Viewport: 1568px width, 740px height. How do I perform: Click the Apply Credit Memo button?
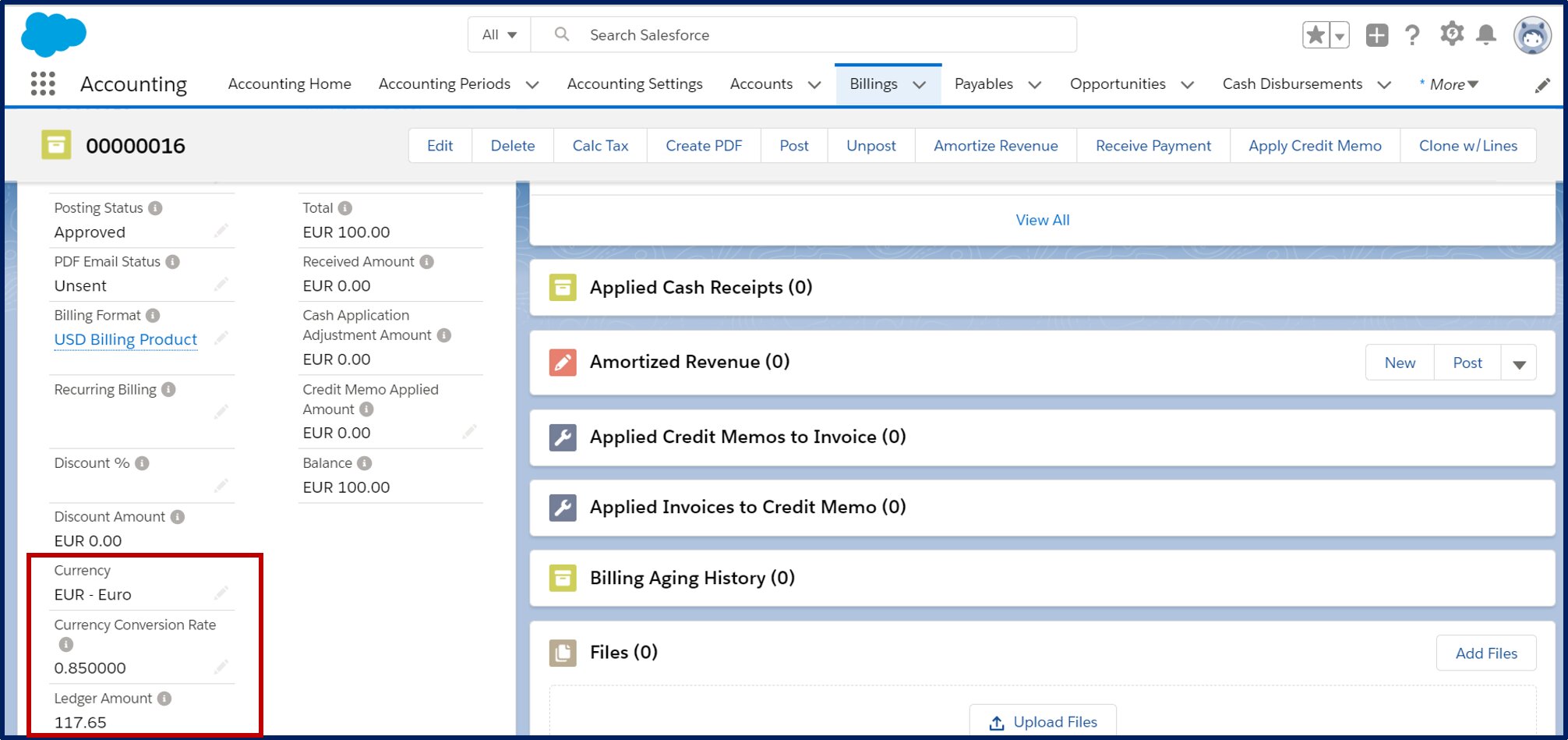tap(1315, 146)
